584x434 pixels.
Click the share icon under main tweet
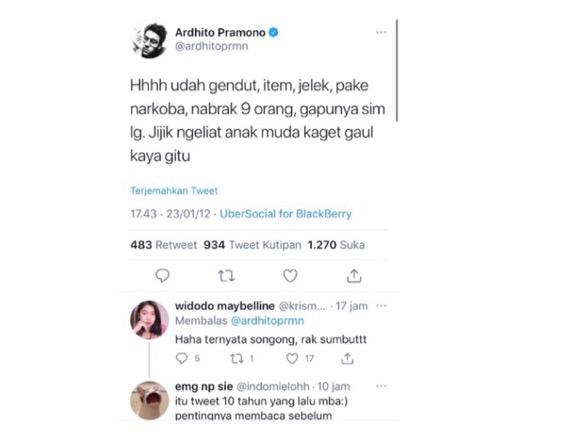point(354,276)
